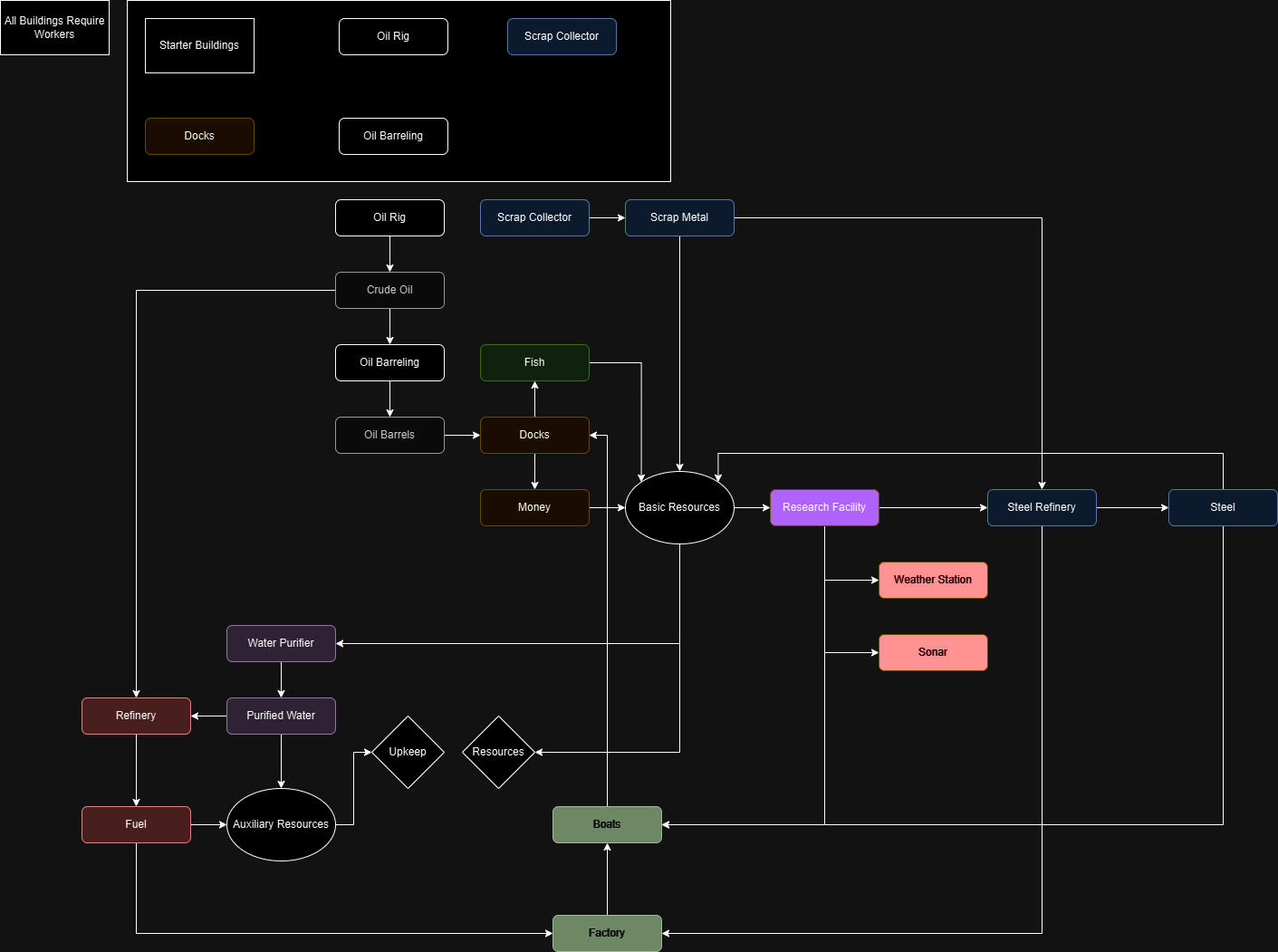Select the Weather Station node
Screen dimensions: 1278x952
click(x=933, y=580)
